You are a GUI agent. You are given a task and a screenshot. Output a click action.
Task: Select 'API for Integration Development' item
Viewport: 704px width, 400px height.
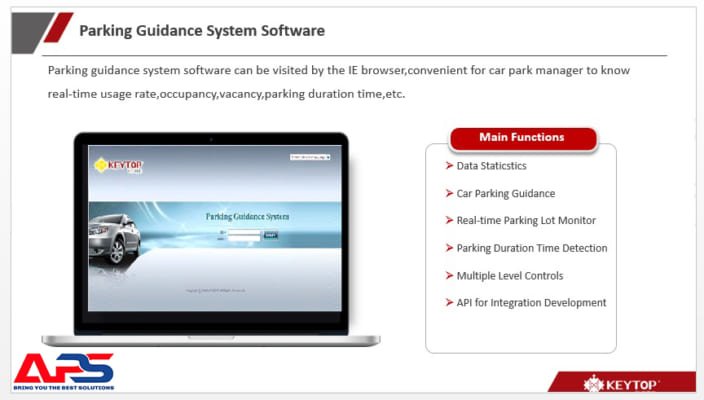click(531, 303)
